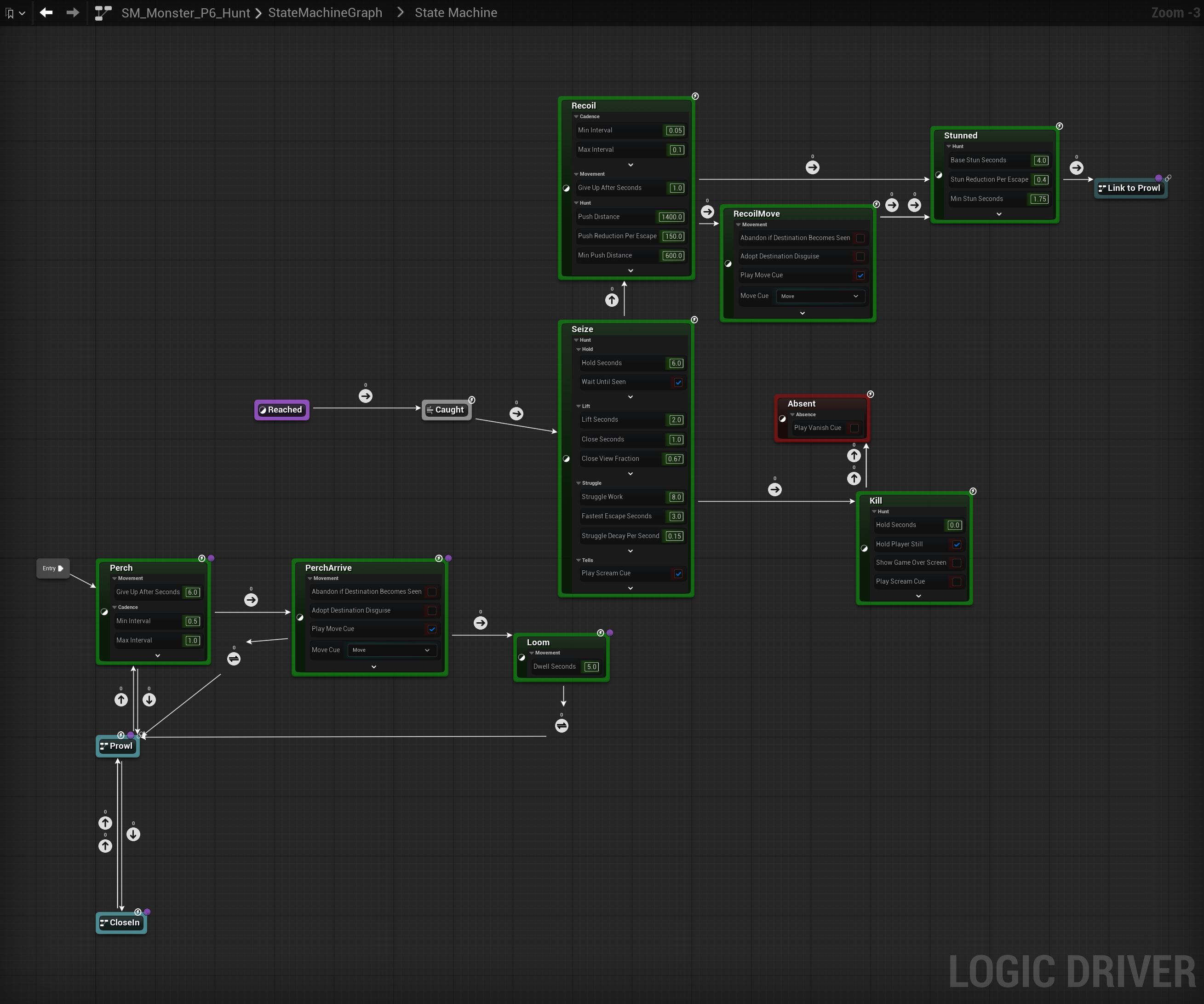Enable Play Vanish Cue in Absent
The width and height of the screenshot is (1204, 1004).
point(854,428)
